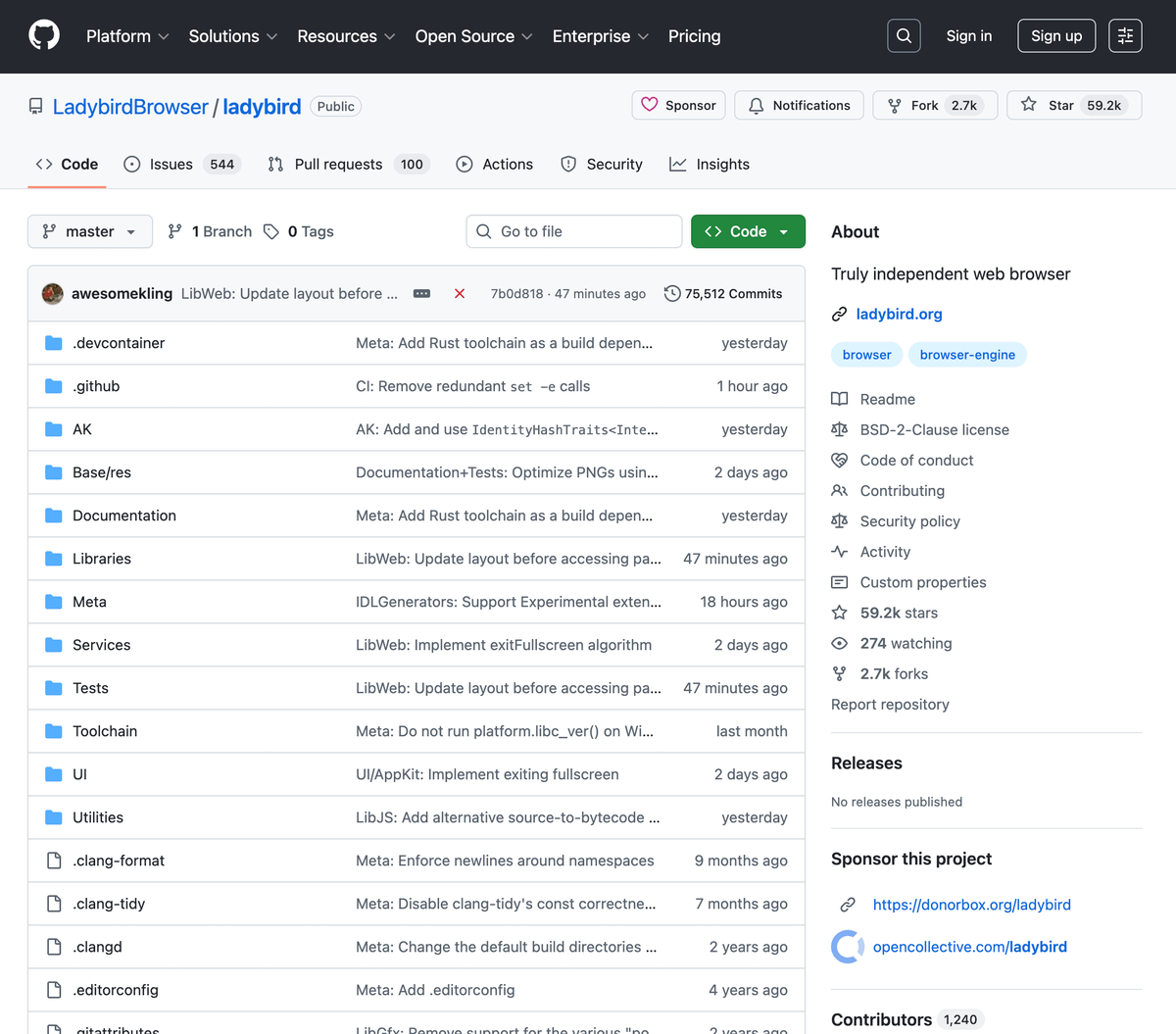Viewport: 1176px width, 1034px height.
Task: Click the Activity pulse icon
Action: click(840, 552)
